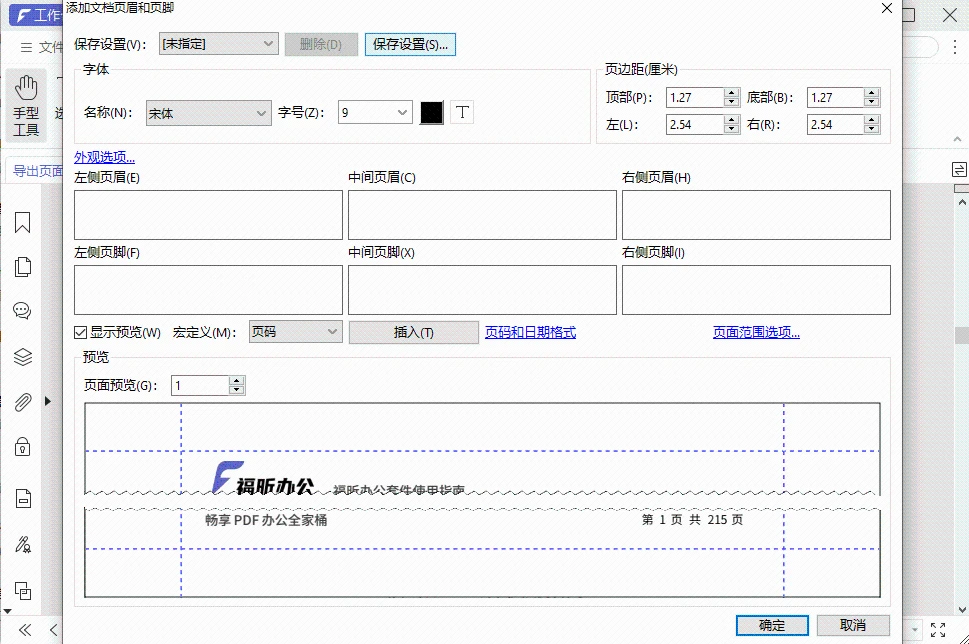Click the vertical scrollbar thumb on the right

click(962, 335)
